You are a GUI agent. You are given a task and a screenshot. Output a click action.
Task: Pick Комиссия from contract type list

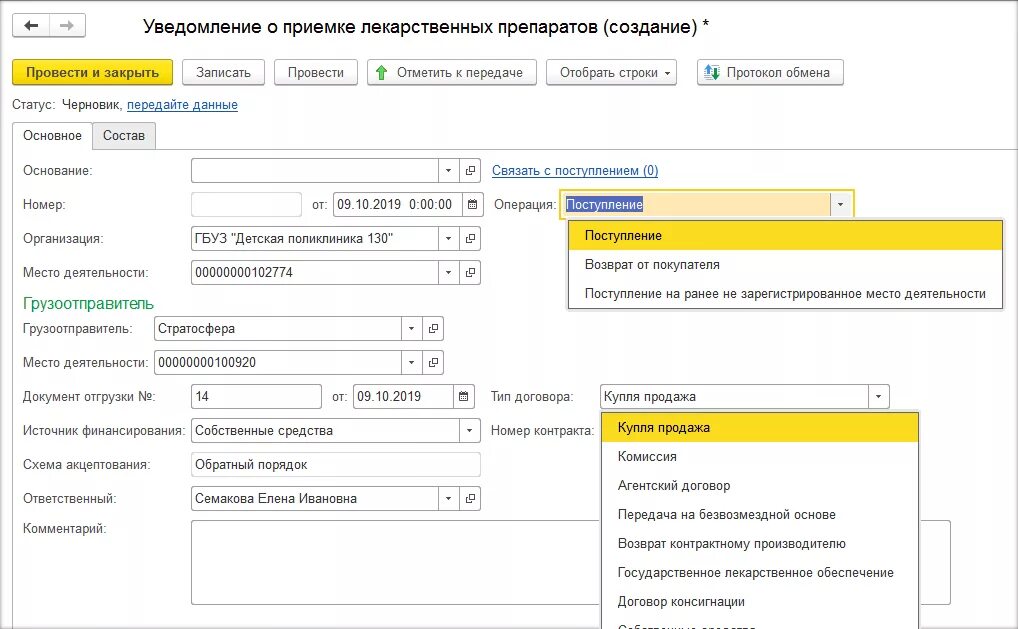point(647,457)
